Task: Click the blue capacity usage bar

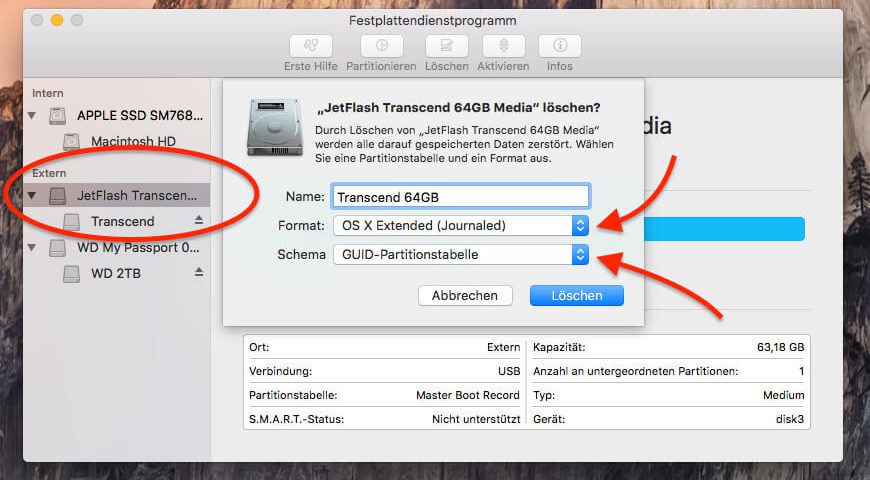Action: coord(724,229)
